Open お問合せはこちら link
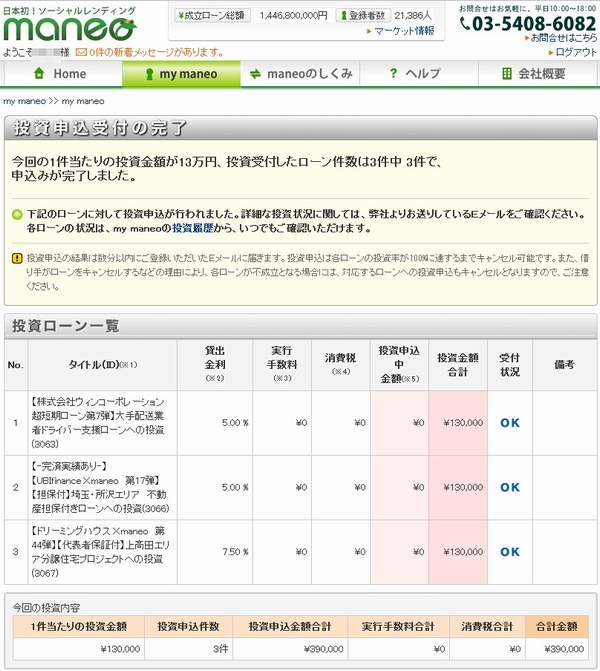Screen dimensions: 600x671 coord(563,38)
